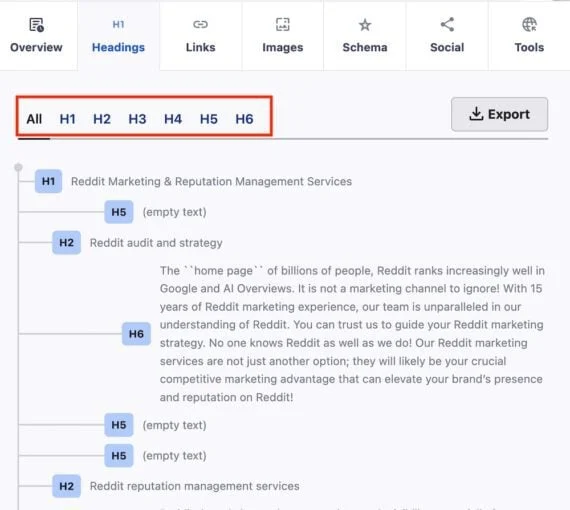Click the download icon in the Export button

pyautogui.click(x=476, y=114)
